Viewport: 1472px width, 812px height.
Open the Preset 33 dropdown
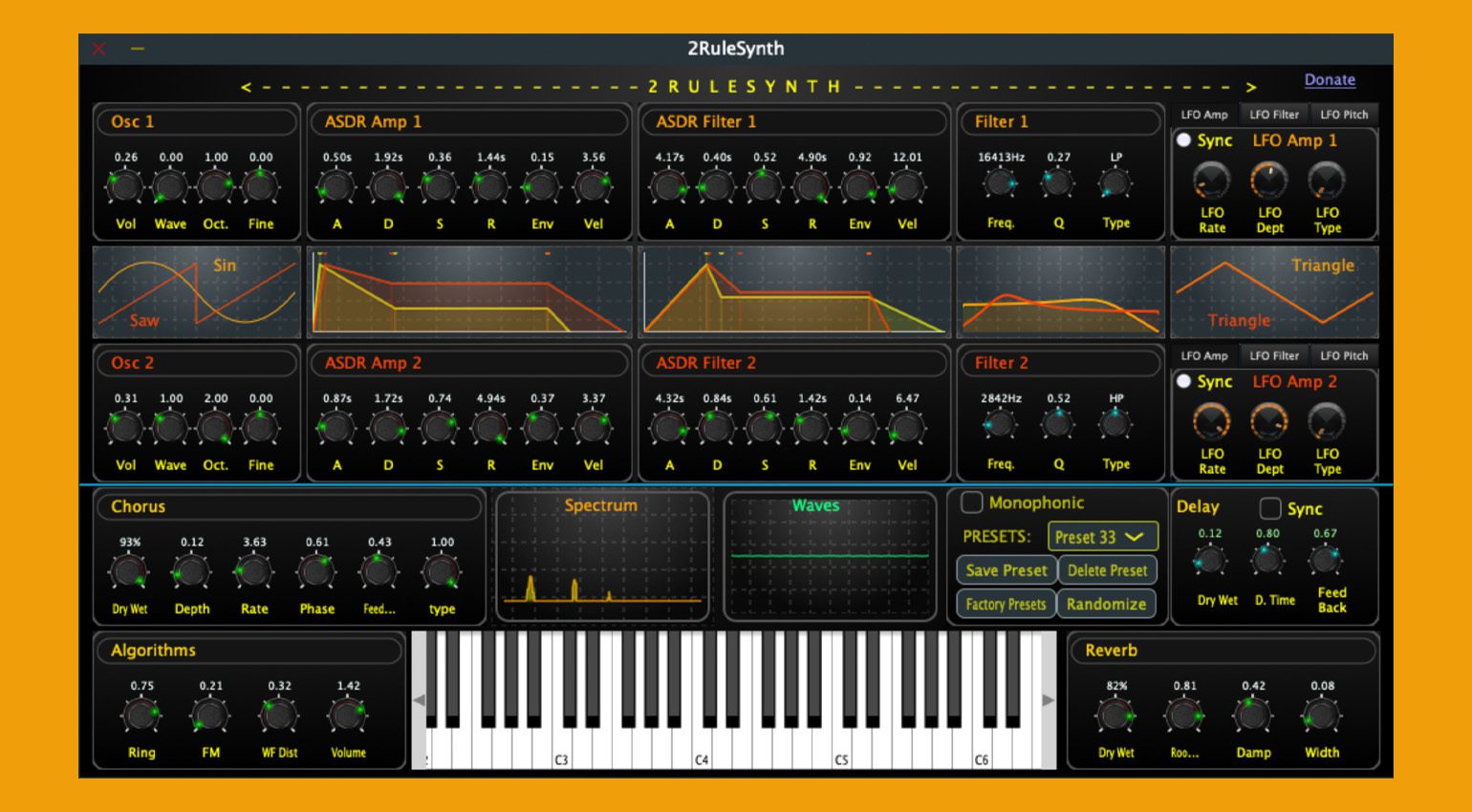pyautogui.click(x=1103, y=537)
